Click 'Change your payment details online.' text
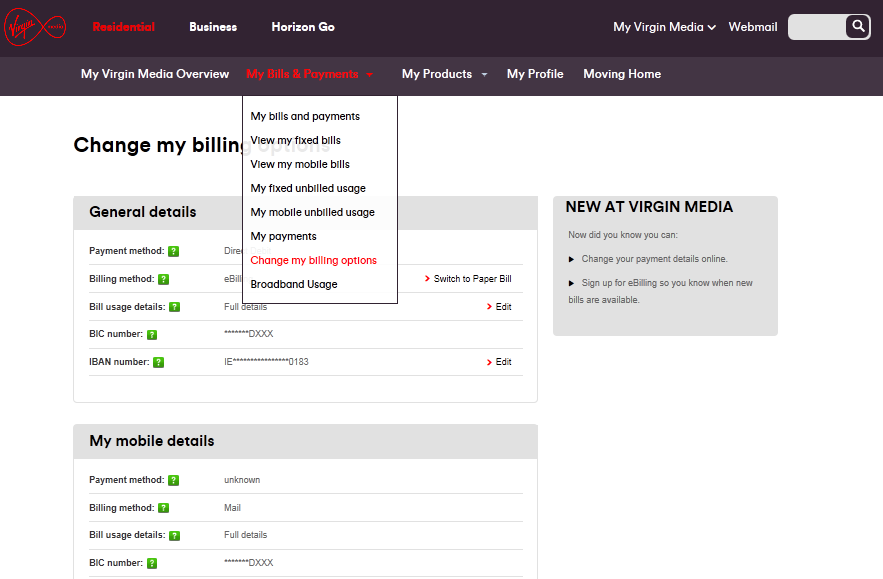Viewport: 883px width, 579px height. tap(654, 259)
